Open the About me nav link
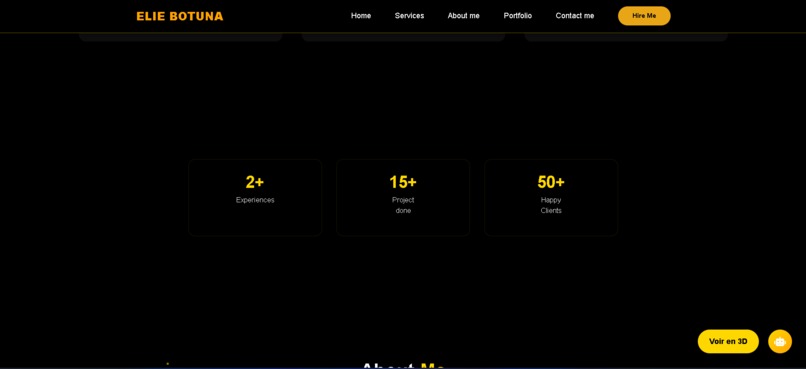Image resolution: width=806 pixels, height=369 pixels. coord(464,16)
